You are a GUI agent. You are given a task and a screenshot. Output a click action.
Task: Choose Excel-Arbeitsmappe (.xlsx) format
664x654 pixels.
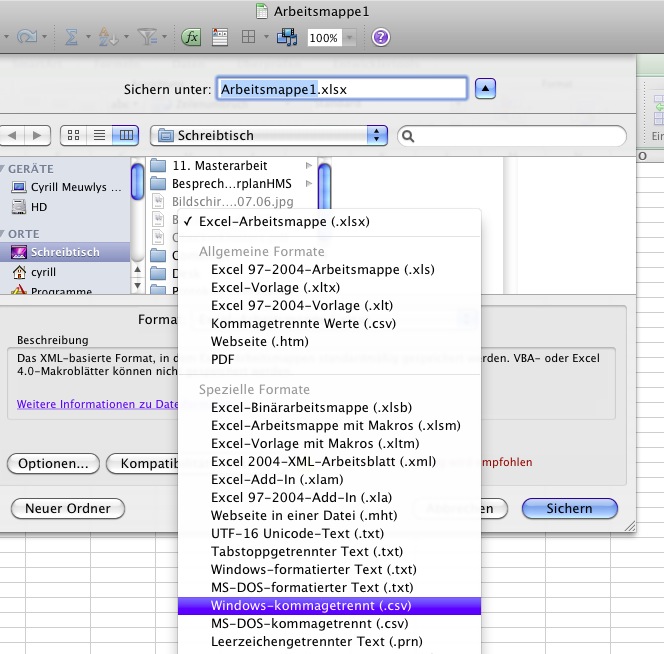329,222
